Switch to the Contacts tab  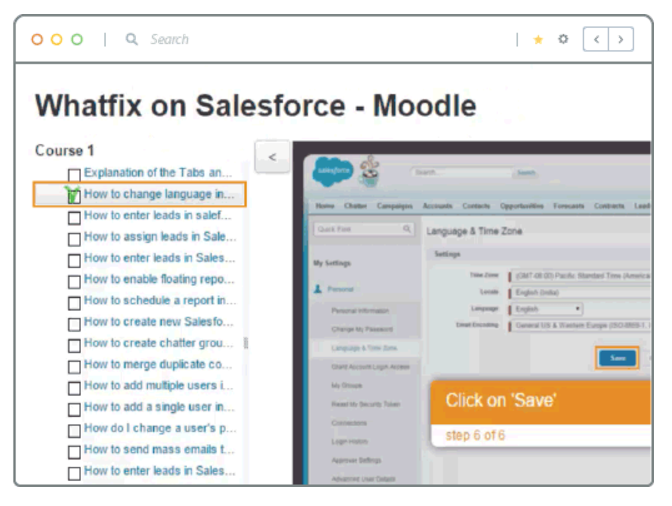[x=476, y=206]
